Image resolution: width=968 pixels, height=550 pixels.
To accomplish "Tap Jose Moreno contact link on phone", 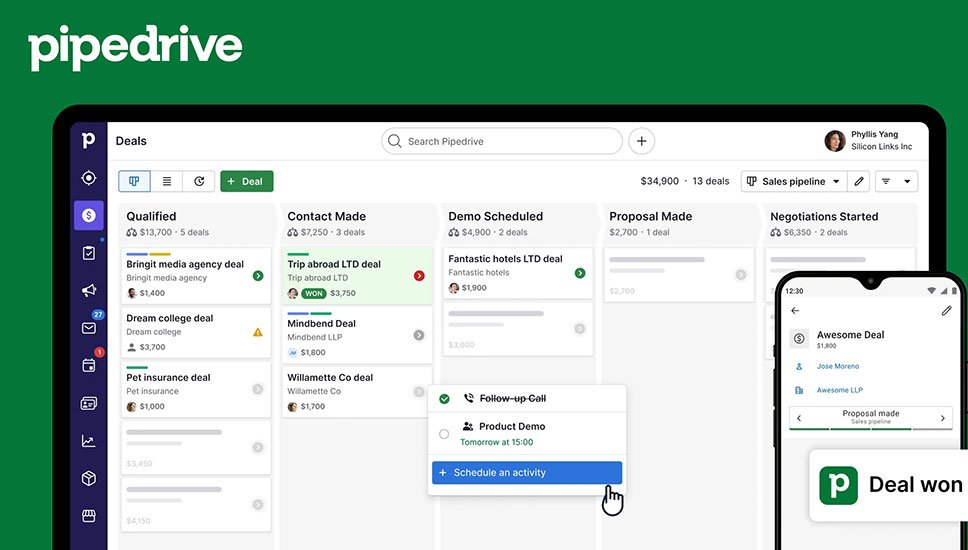I will (x=838, y=366).
